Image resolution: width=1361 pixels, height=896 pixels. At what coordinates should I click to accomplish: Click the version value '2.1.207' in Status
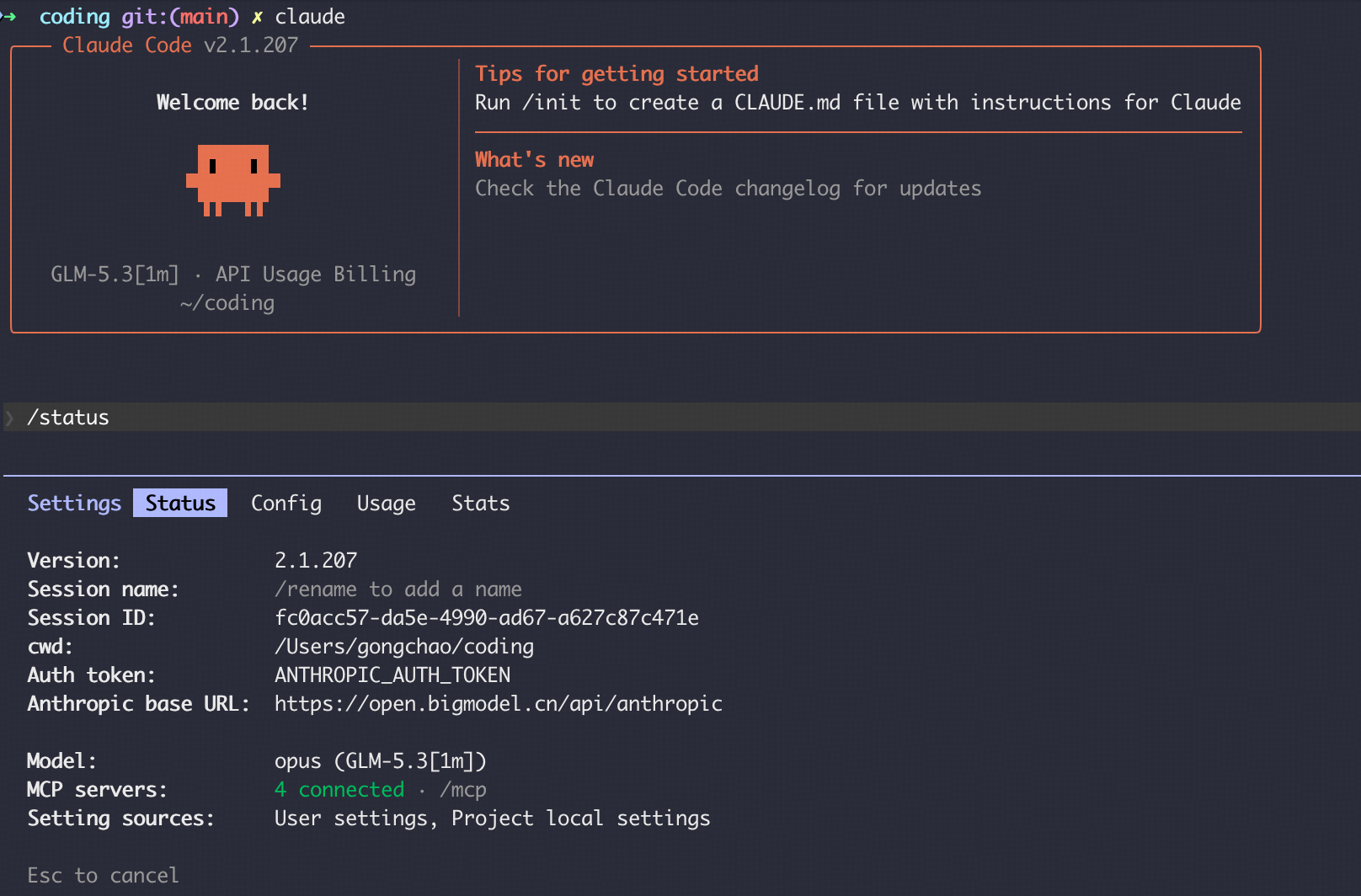coord(316,560)
